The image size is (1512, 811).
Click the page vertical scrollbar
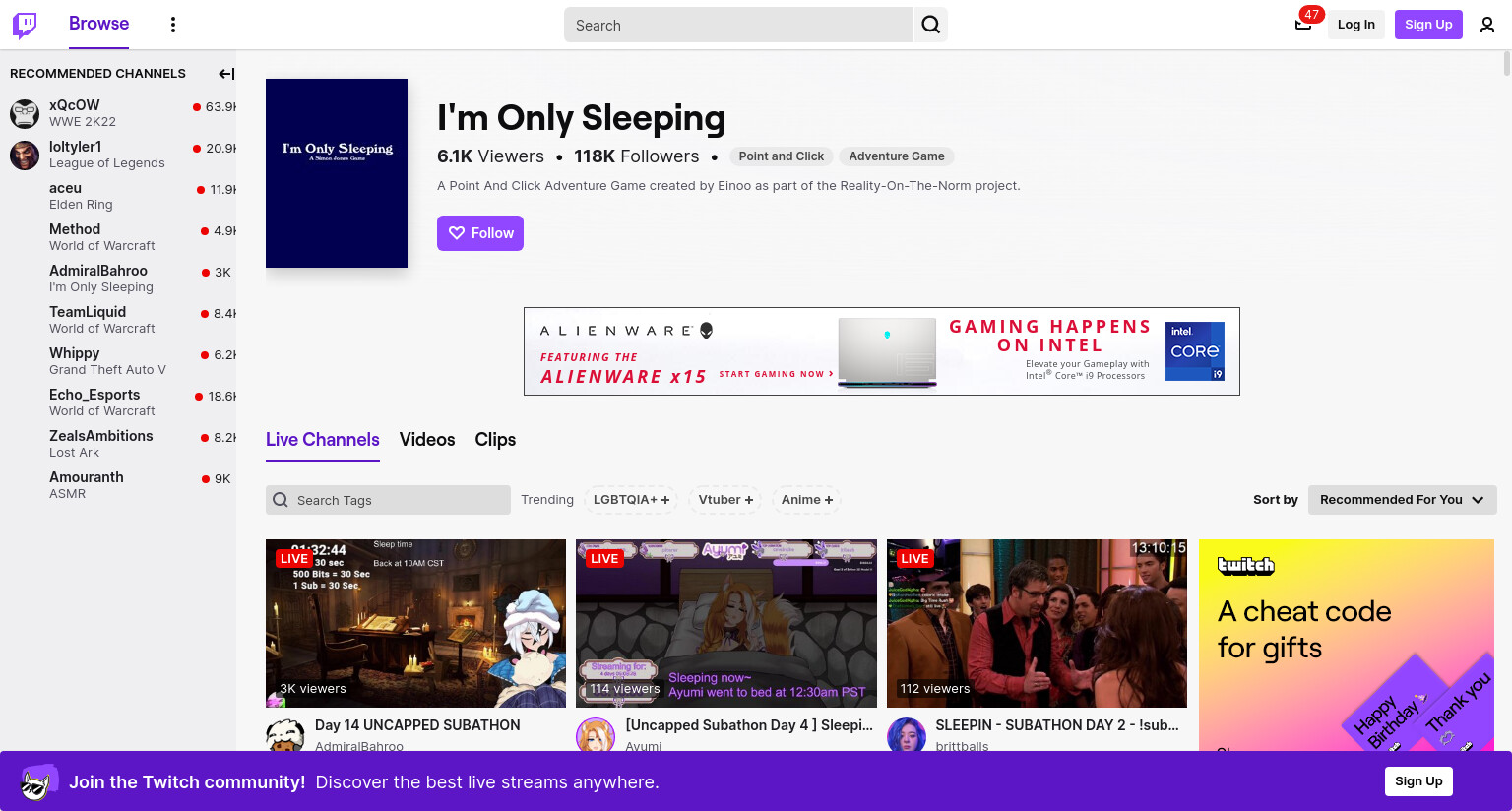pos(1506,64)
